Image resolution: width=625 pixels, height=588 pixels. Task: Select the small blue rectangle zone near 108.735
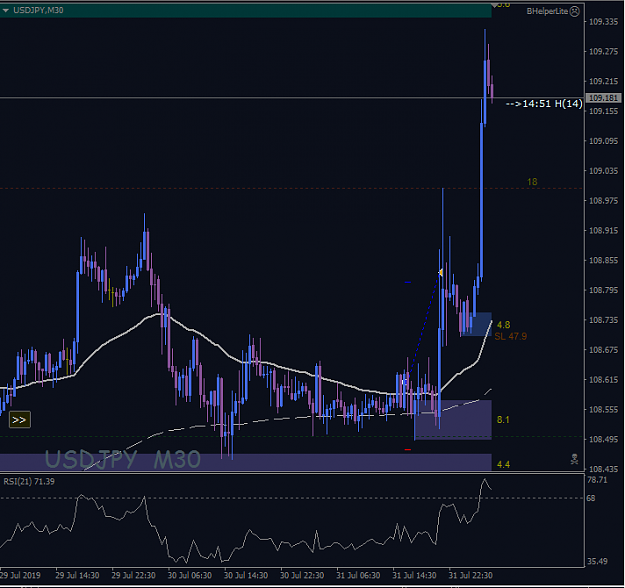tap(477, 324)
